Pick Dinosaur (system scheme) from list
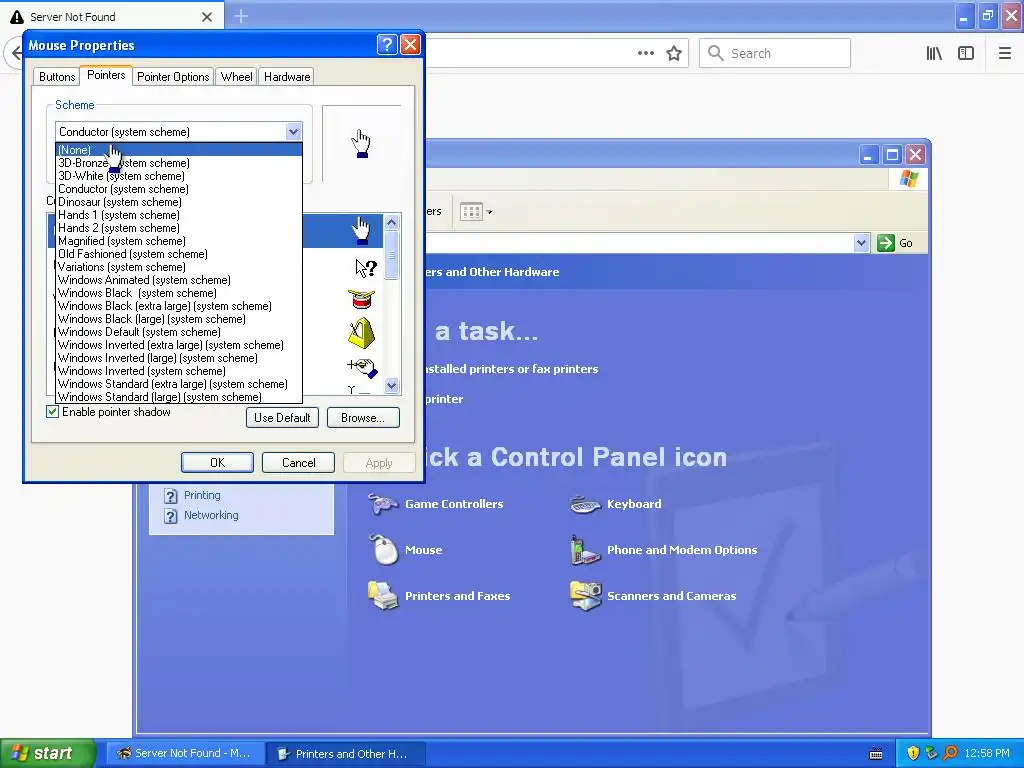The height and width of the screenshot is (768, 1024). coord(178,202)
